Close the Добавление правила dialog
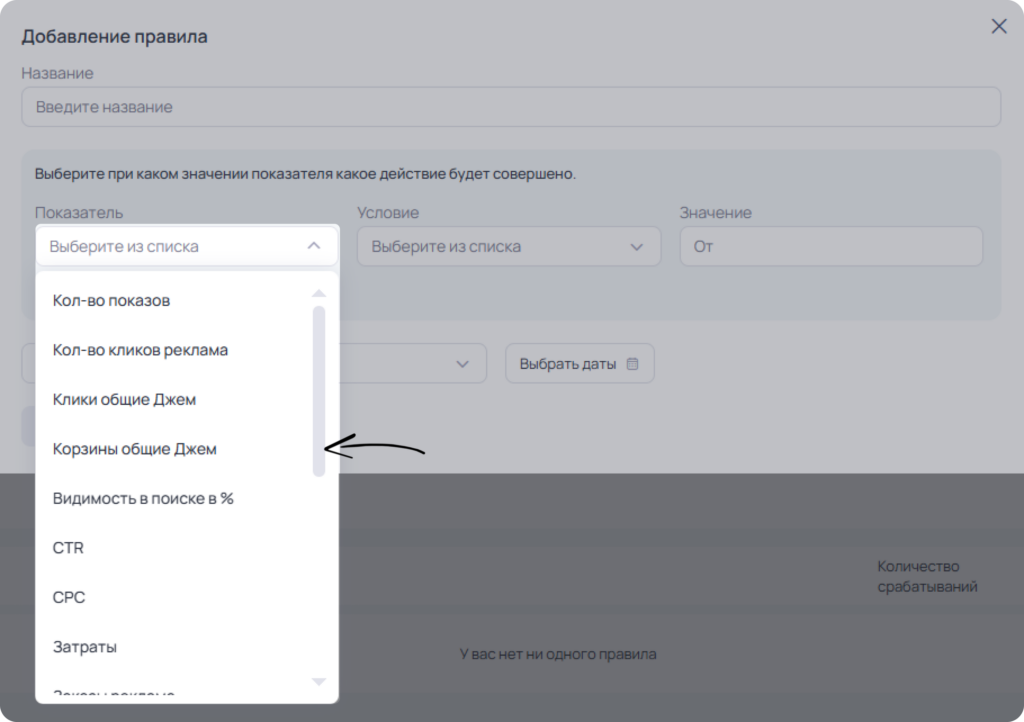 click(999, 26)
